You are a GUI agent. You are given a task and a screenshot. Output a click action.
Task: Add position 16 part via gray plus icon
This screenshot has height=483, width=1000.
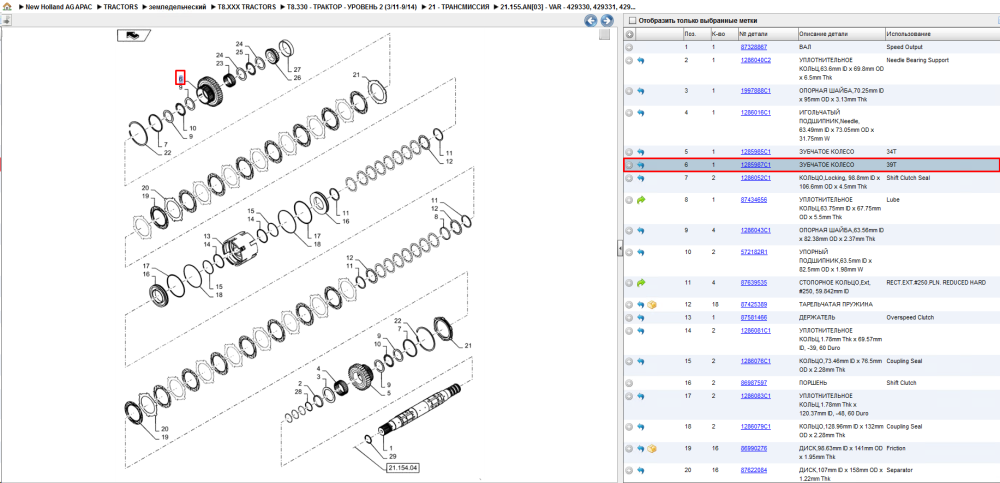click(629, 383)
